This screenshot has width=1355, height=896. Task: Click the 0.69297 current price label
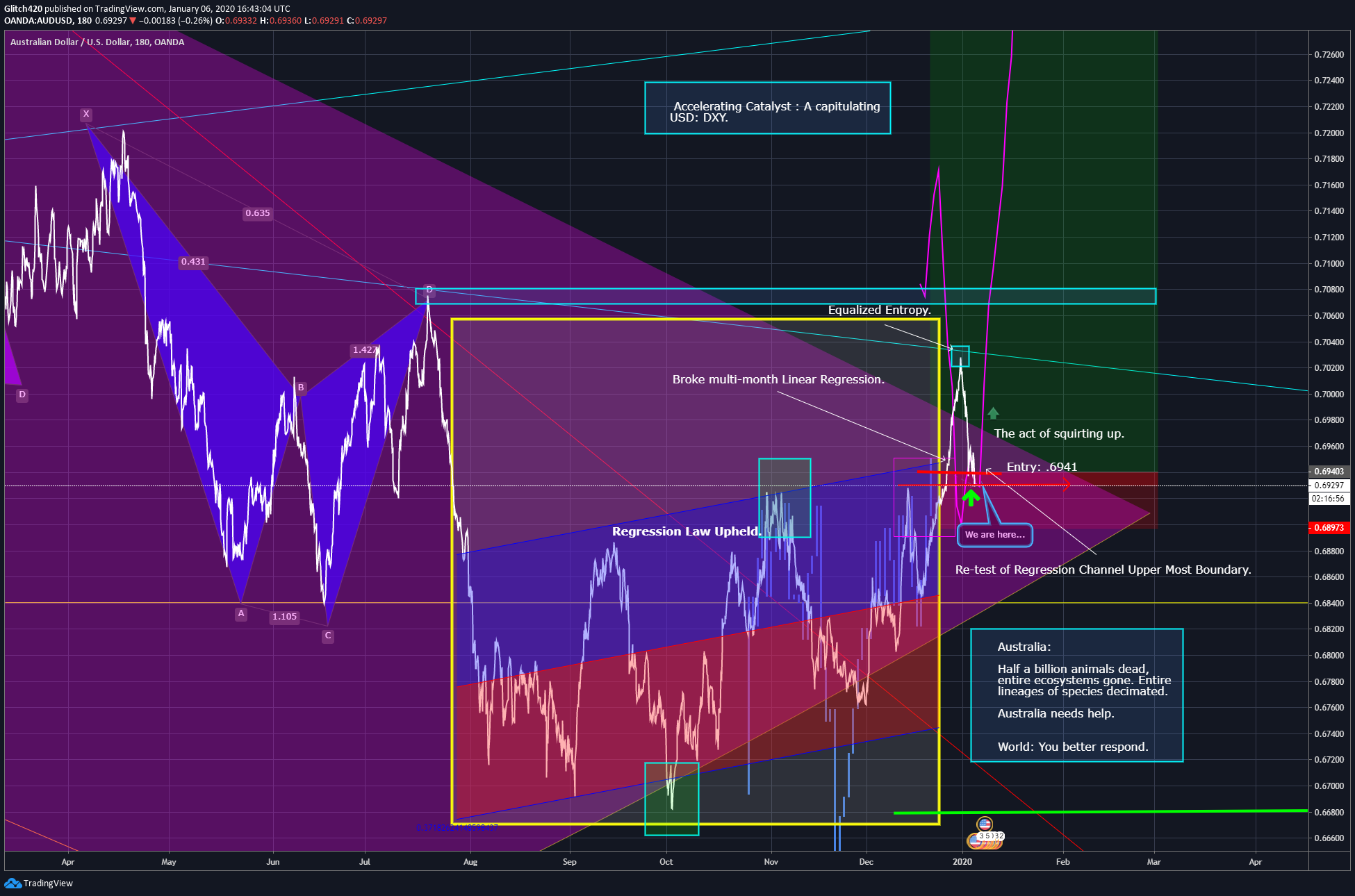tap(1329, 486)
